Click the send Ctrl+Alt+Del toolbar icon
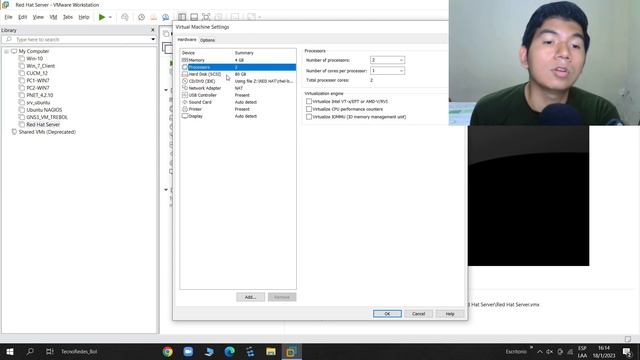 (x=125, y=17)
